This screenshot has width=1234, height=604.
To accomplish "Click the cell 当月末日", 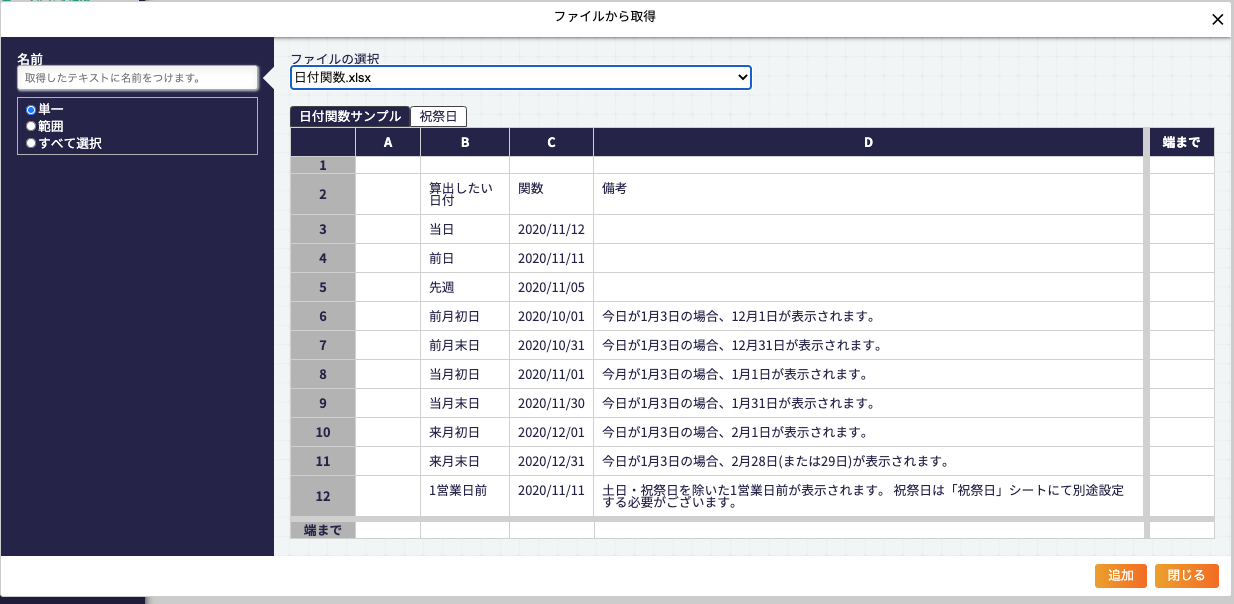I will point(465,403).
